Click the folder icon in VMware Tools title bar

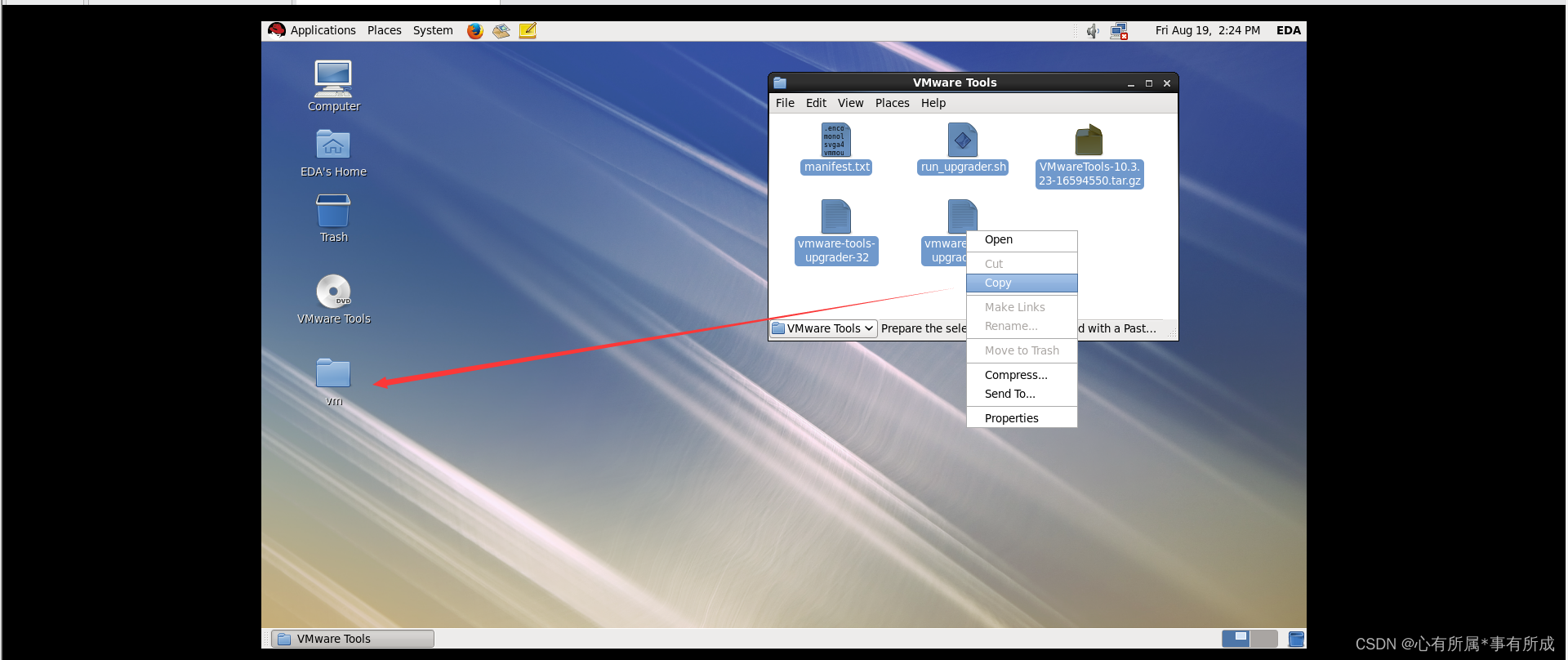coord(780,82)
